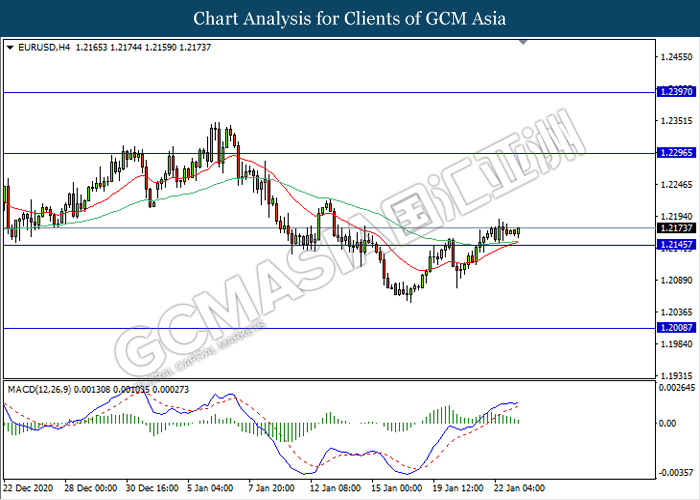Click the lowest candlestick near 15 Jan
700x500 pixels.
coord(408,292)
